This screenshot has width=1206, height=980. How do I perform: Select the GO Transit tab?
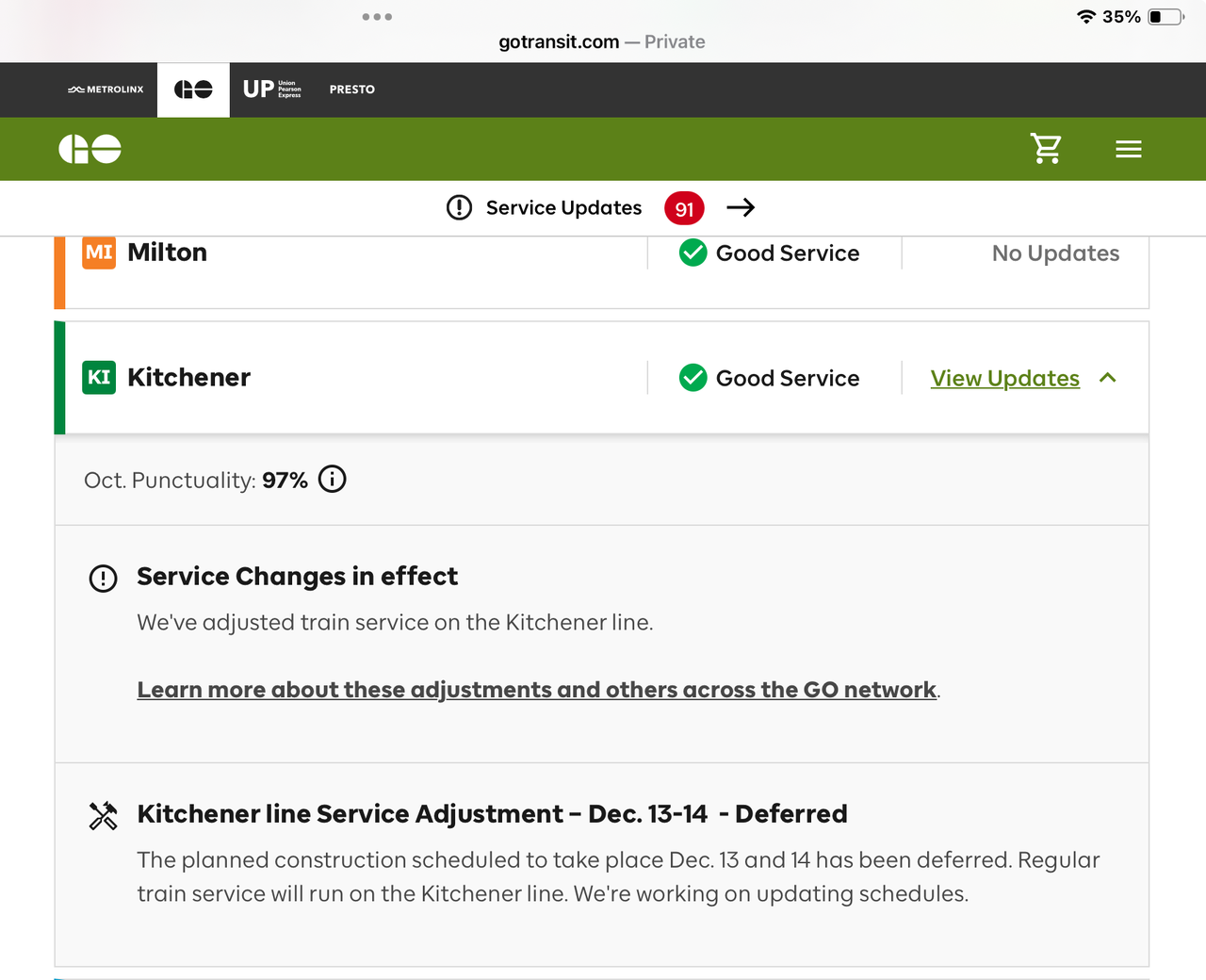pyautogui.click(x=193, y=90)
